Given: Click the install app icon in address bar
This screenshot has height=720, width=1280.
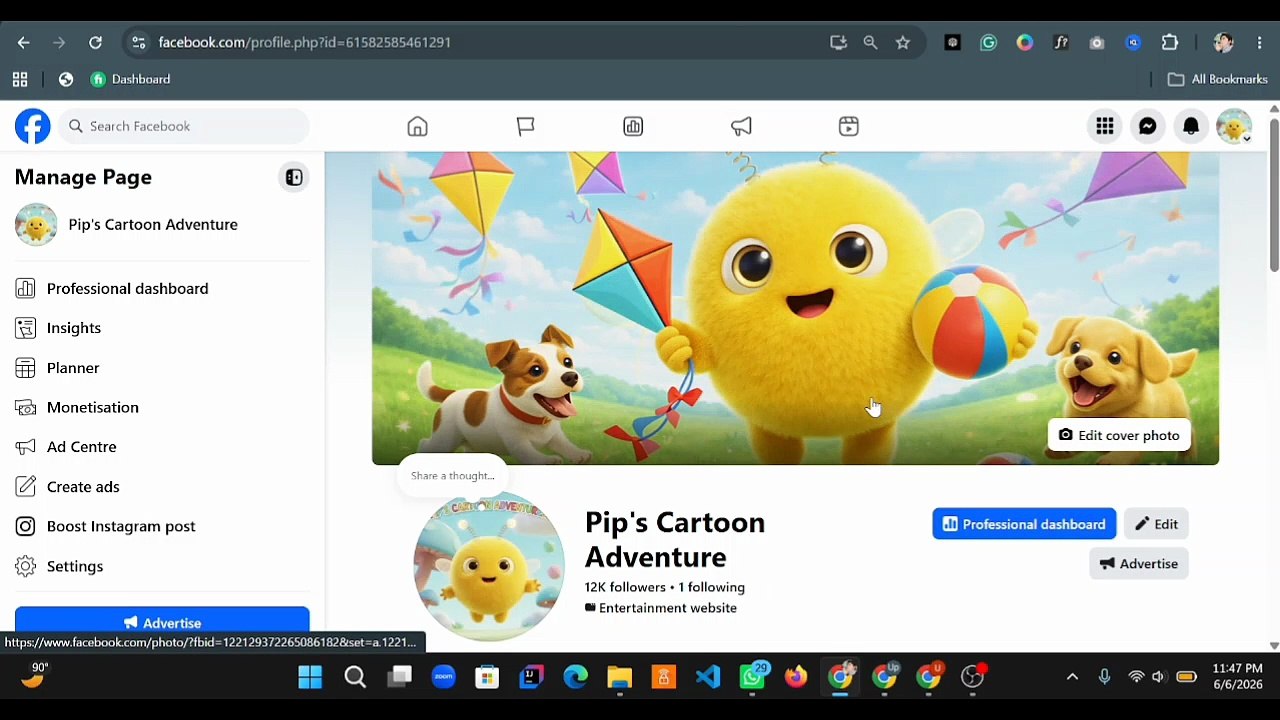Looking at the screenshot, I should [x=838, y=42].
